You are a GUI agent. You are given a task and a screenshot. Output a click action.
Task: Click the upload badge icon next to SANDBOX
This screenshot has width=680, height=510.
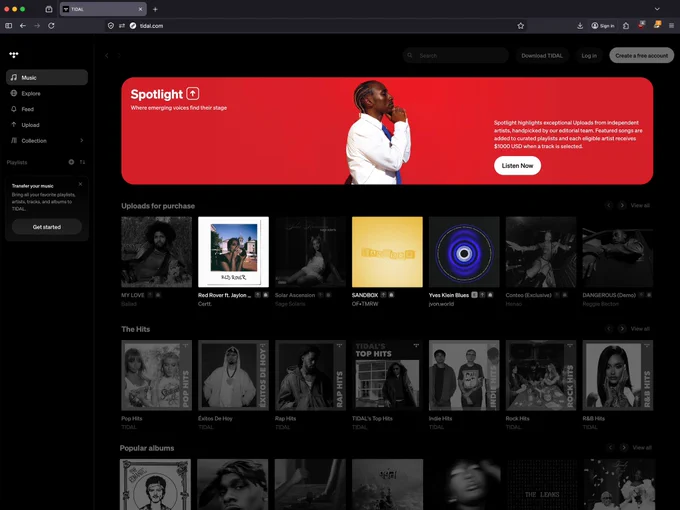(383, 295)
